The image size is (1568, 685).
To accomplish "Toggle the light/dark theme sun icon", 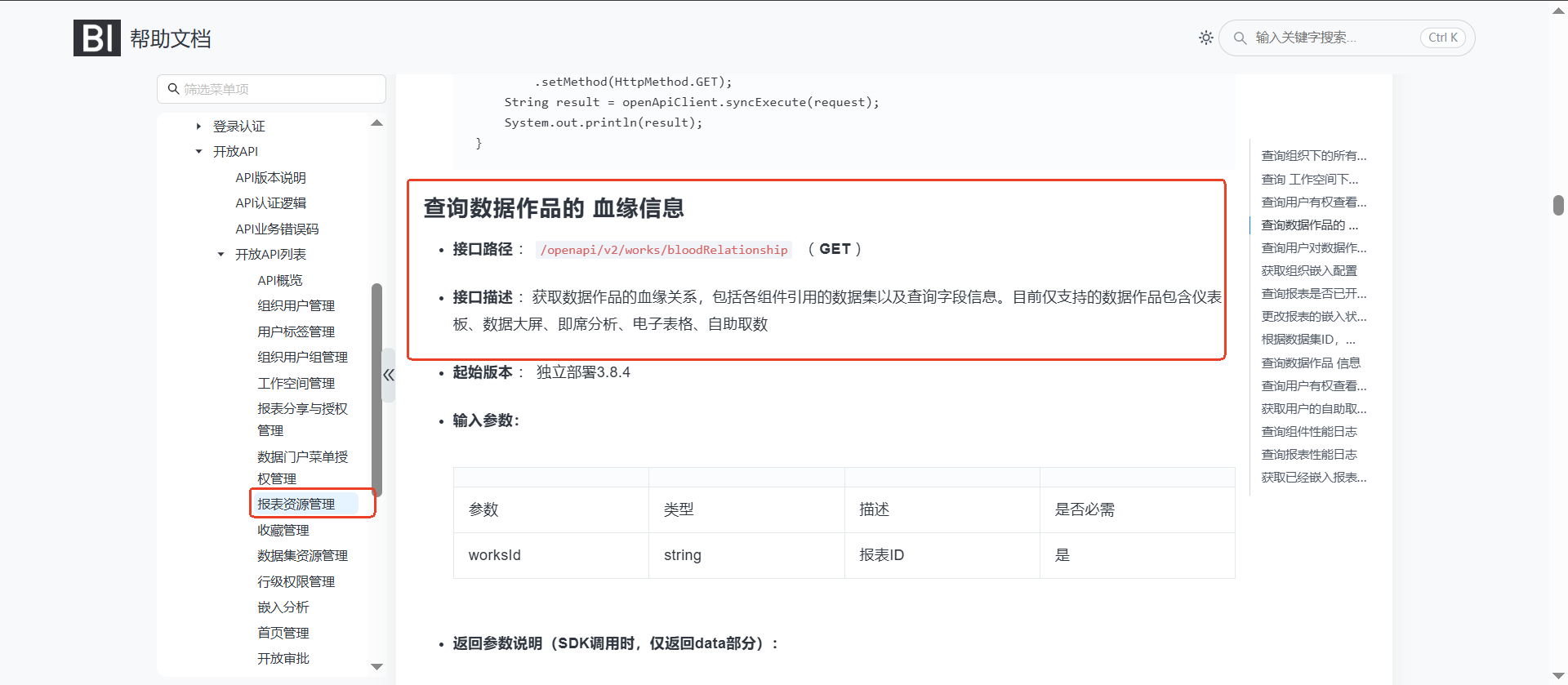I will [x=1205, y=38].
